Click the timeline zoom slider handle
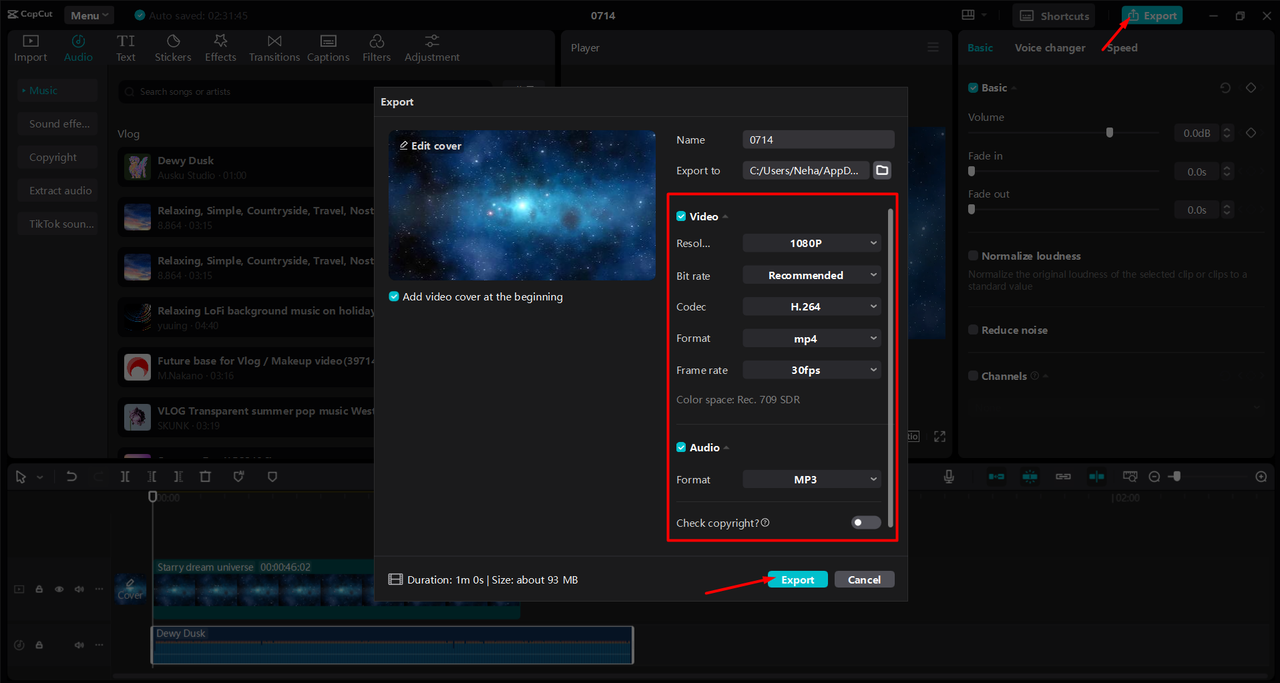Image resolution: width=1280 pixels, height=683 pixels. (1177, 477)
